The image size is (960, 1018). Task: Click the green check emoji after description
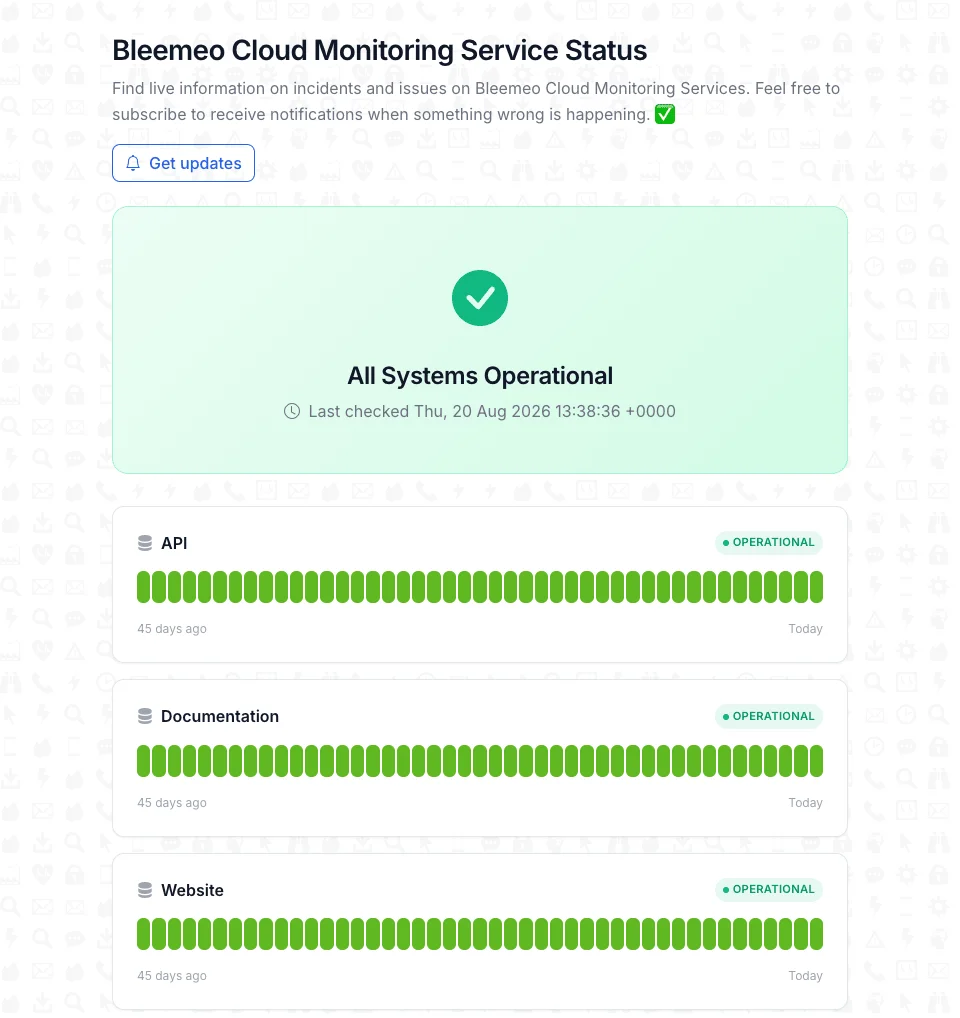tap(667, 115)
